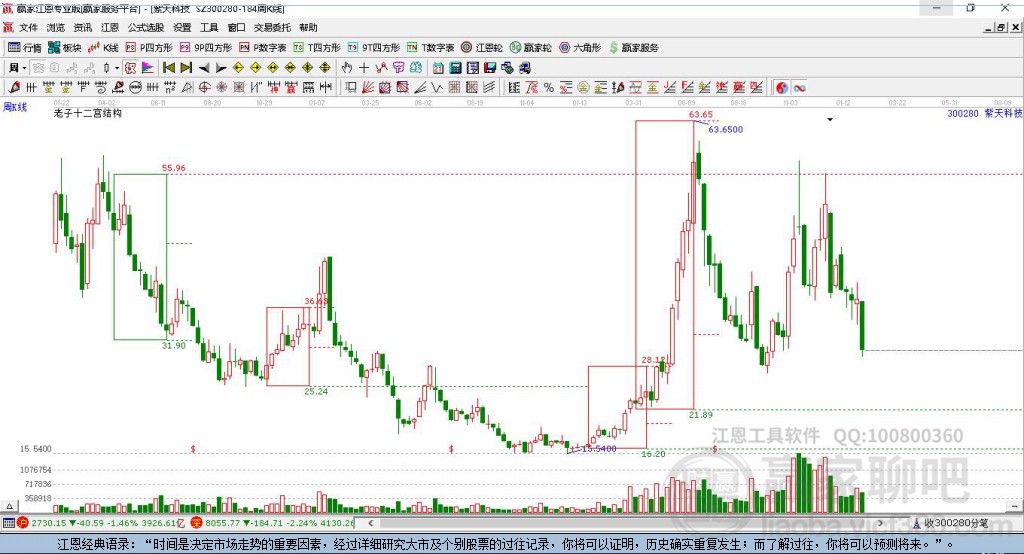Viewport: 1024px width, 554px height.
Task: Jump to last bar with skip-to-end icon
Action: click(x=186, y=68)
